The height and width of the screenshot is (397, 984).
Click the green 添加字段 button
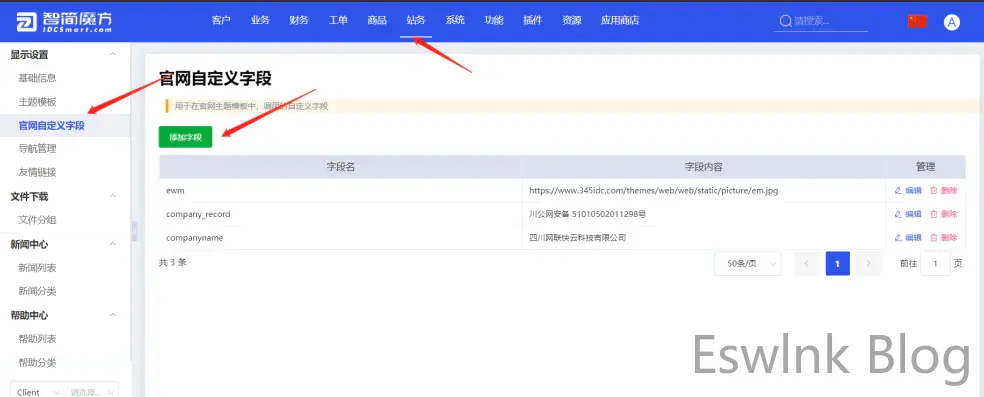click(185, 137)
